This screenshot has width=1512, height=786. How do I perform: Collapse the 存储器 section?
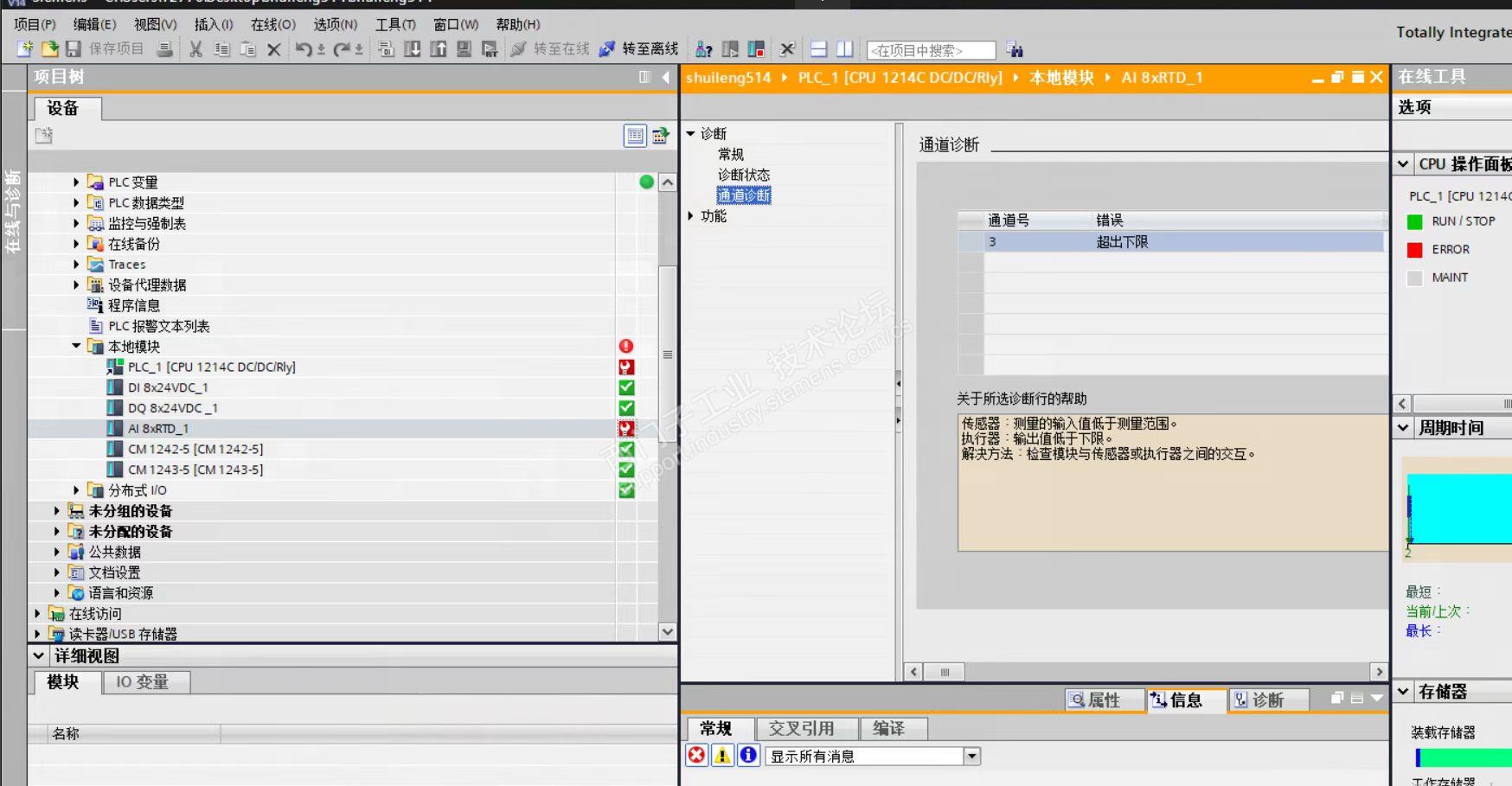click(1404, 692)
